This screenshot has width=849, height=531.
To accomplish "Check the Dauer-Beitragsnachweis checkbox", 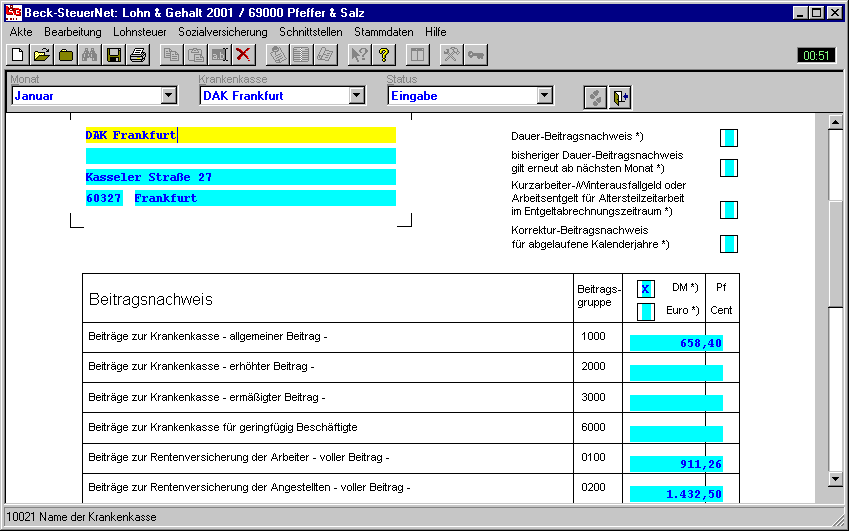I will tap(729, 138).
